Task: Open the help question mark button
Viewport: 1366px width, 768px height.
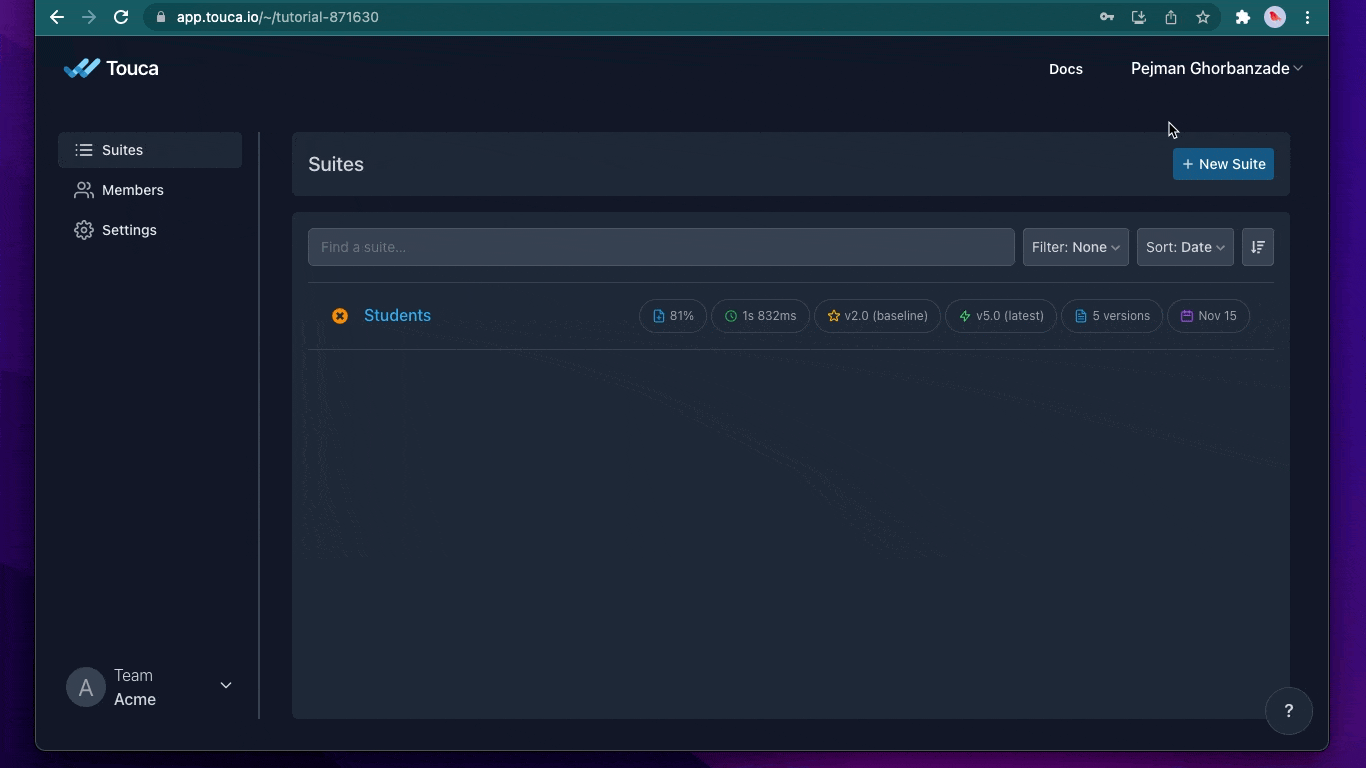Action: [x=1288, y=711]
